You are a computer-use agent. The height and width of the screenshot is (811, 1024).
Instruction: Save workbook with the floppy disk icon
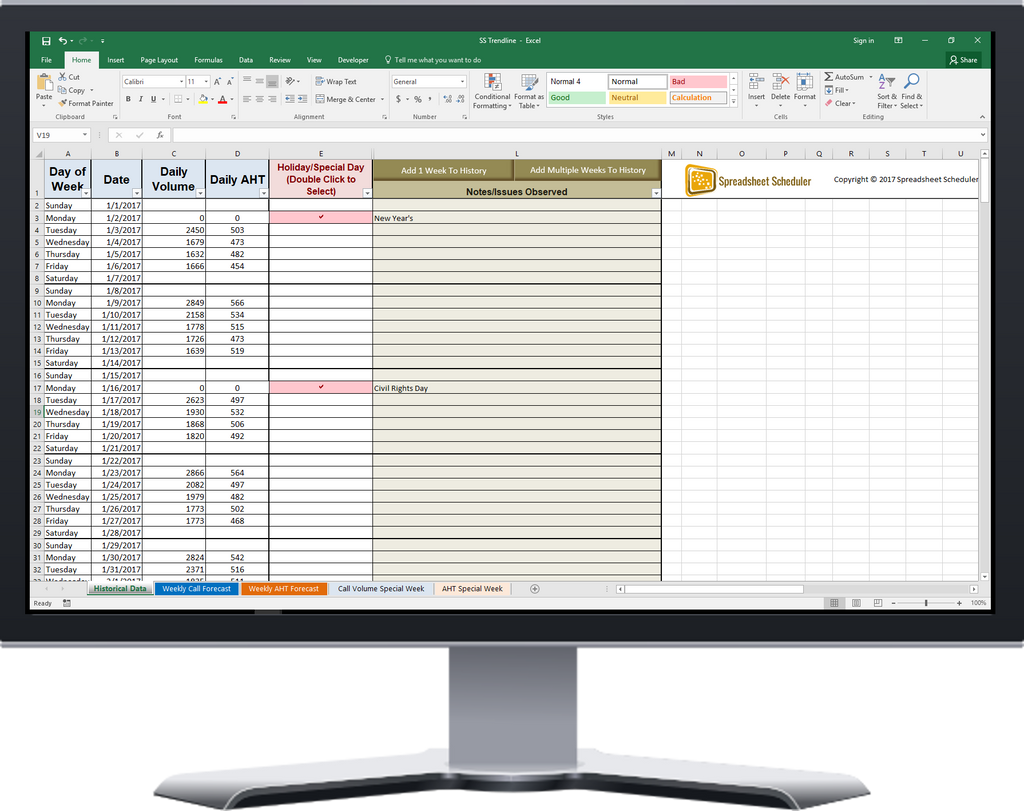click(x=46, y=40)
